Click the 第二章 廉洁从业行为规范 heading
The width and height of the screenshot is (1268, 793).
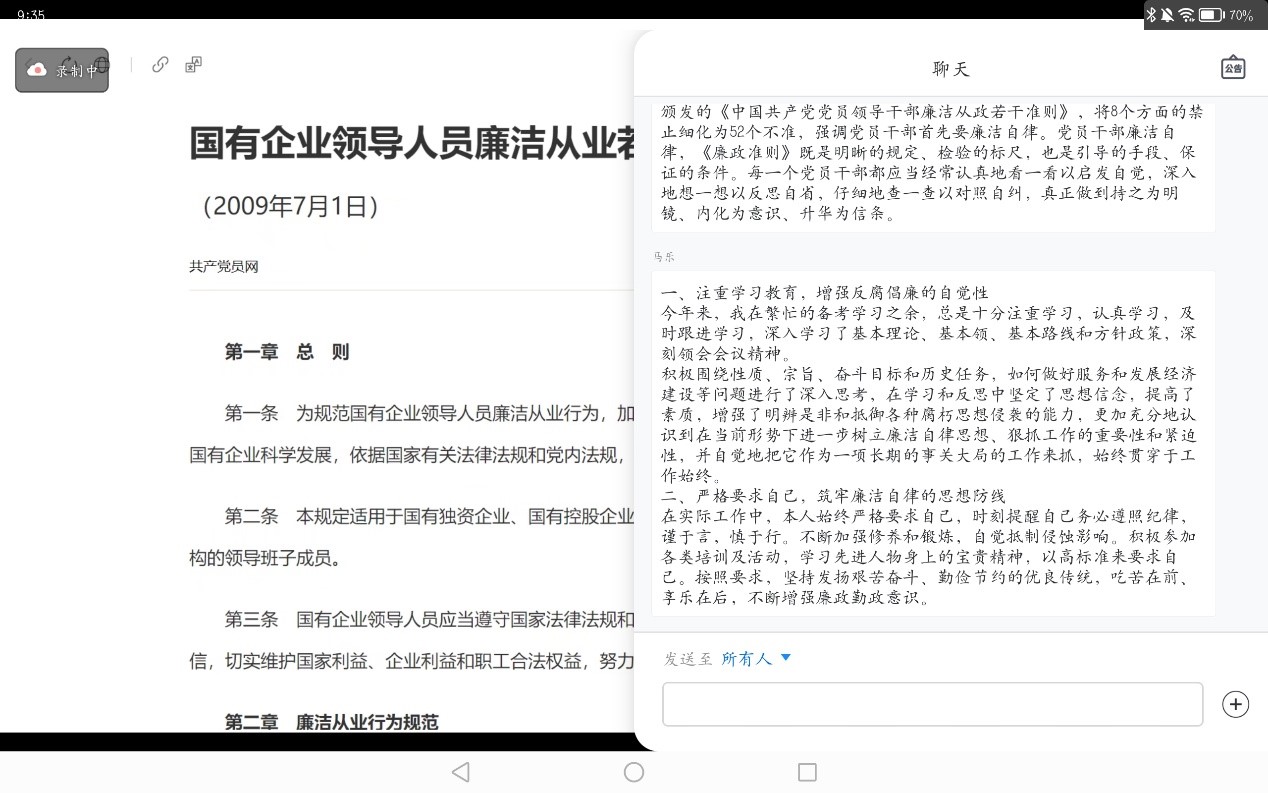(x=331, y=722)
